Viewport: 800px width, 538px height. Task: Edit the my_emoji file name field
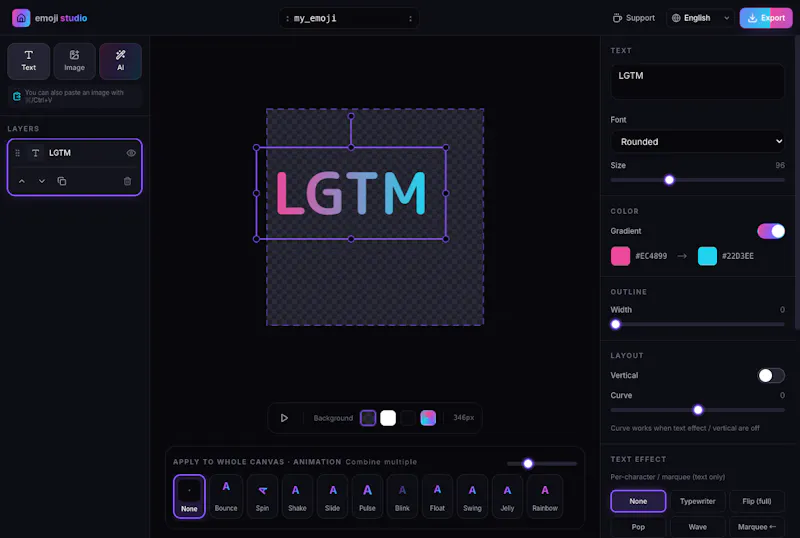point(349,18)
